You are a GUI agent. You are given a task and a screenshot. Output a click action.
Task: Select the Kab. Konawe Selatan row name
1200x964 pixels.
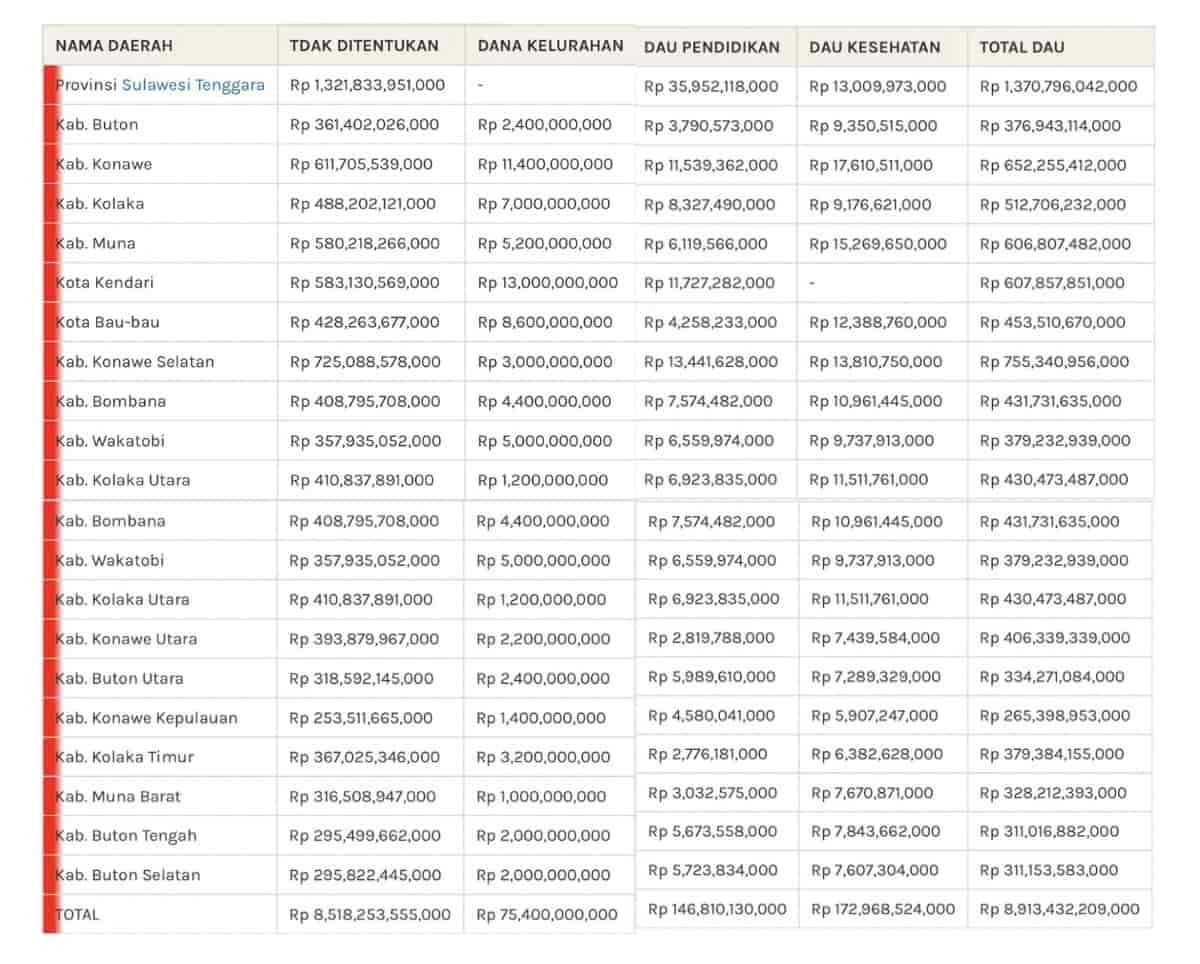pos(135,362)
